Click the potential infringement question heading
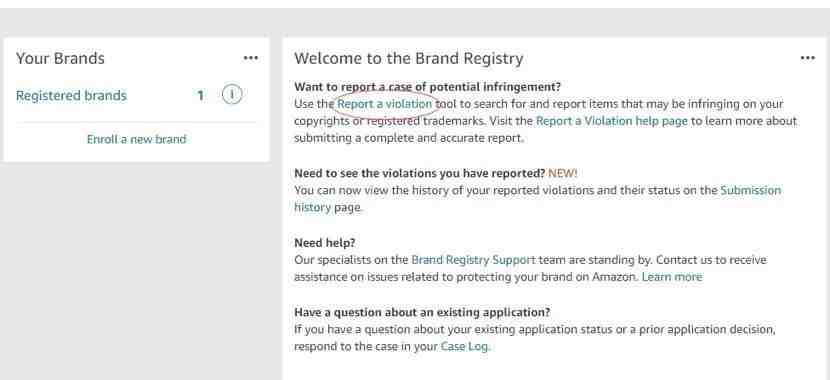 (427, 87)
